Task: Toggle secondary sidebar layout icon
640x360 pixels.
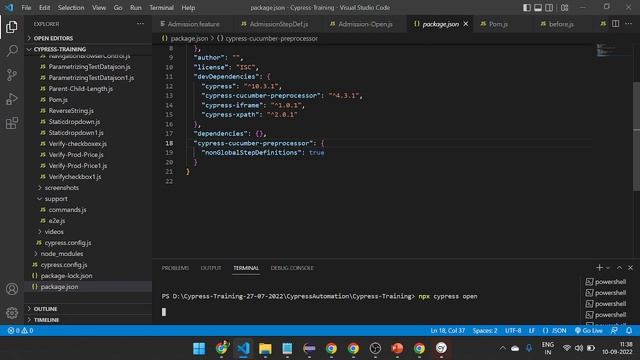Action: pos(549,8)
